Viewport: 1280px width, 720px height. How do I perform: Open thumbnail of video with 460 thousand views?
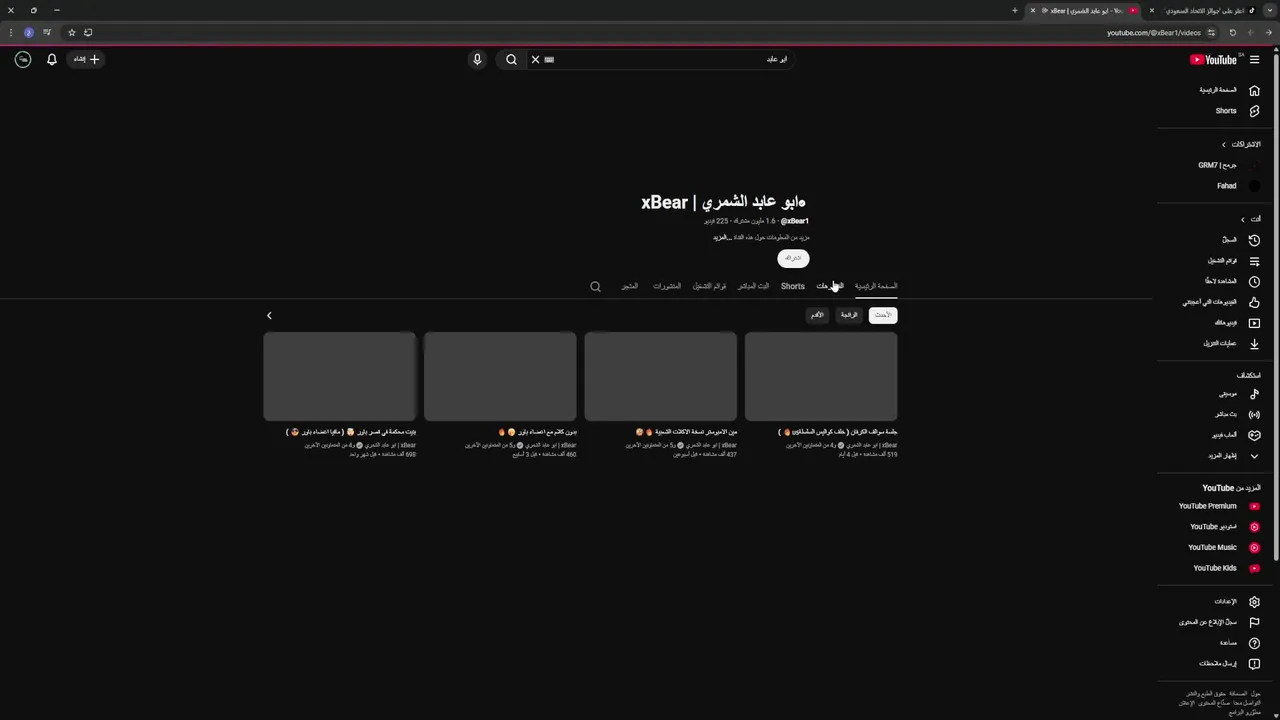500,377
